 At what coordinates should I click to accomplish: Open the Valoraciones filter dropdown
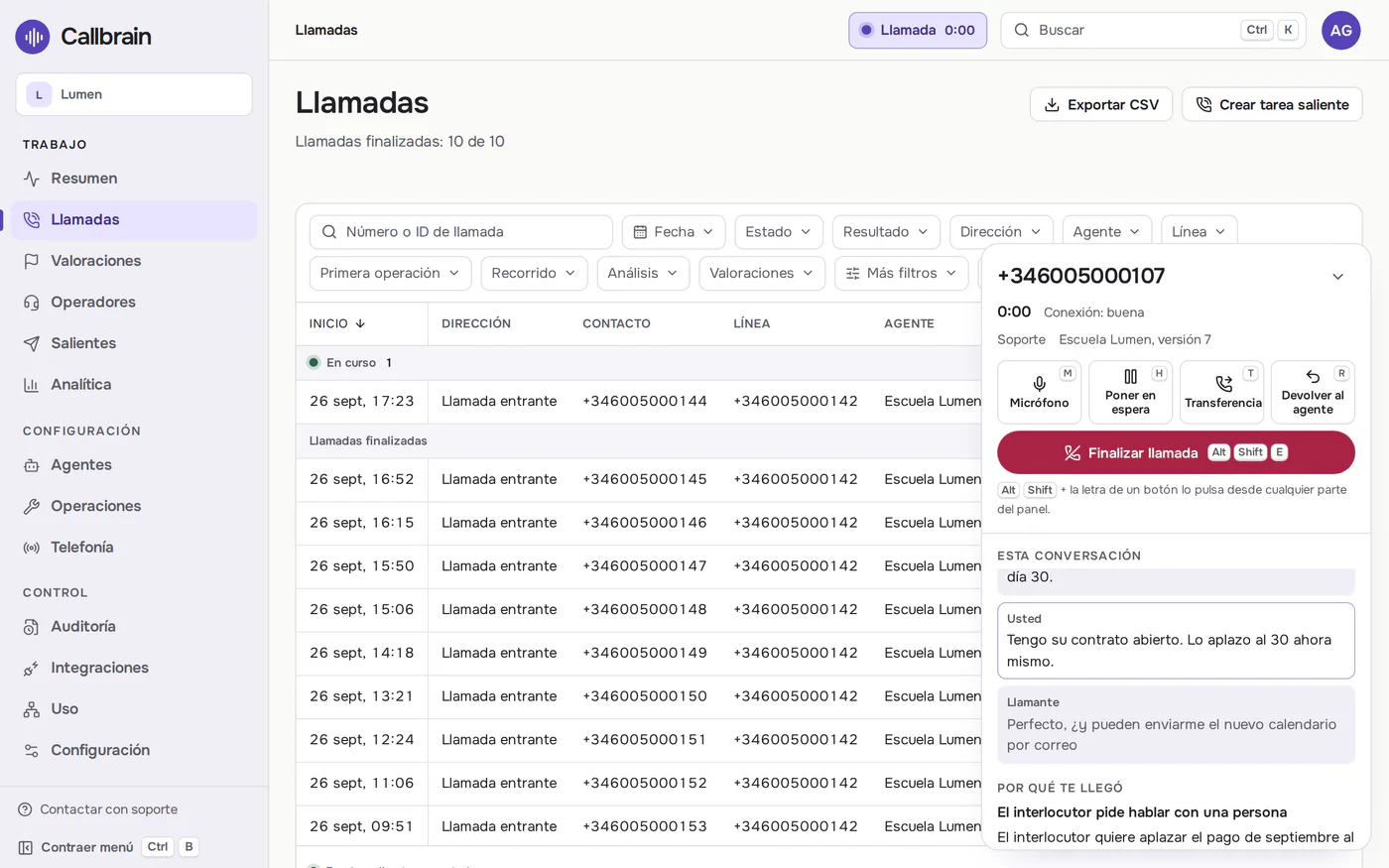[x=762, y=274]
